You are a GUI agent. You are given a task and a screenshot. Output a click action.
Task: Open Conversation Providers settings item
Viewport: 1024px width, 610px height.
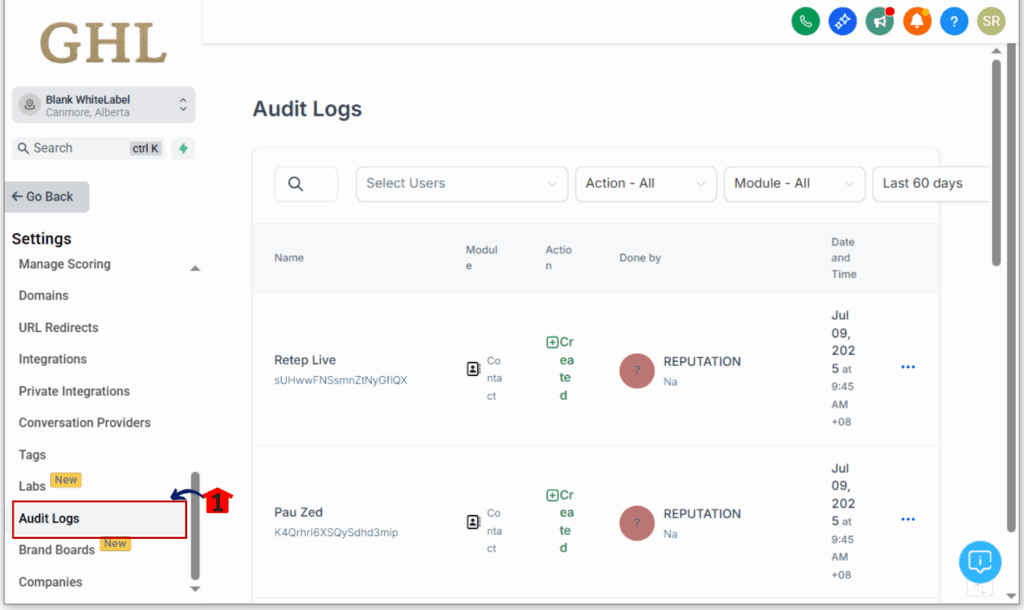(x=85, y=423)
